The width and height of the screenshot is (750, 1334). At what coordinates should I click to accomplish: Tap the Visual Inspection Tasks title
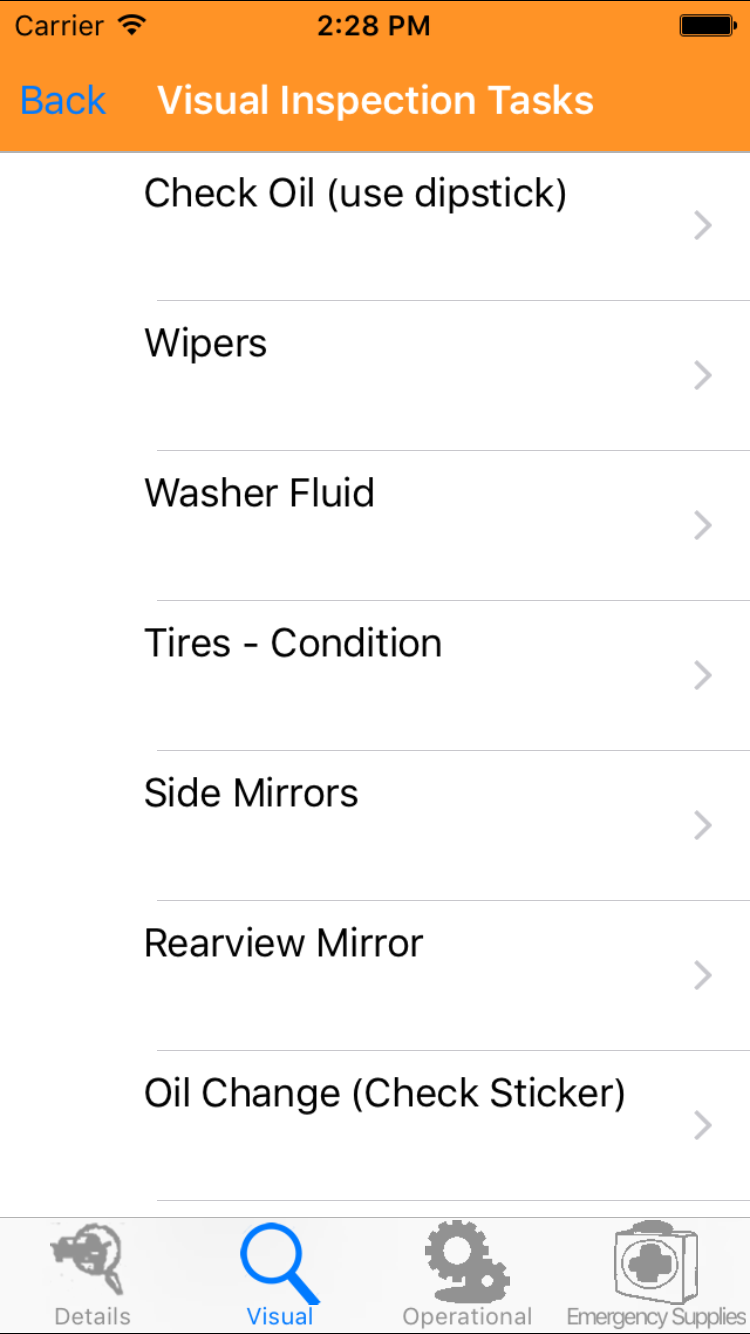click(376, 101)
